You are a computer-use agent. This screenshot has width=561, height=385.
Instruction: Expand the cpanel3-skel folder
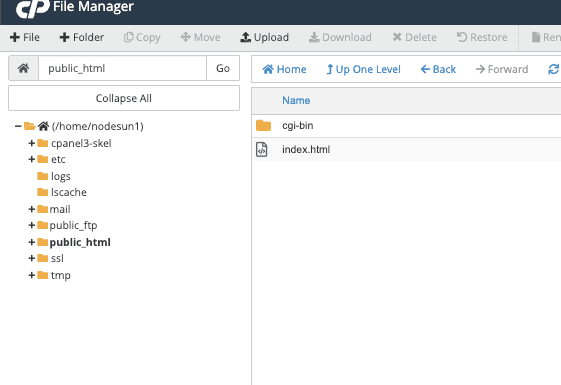[x=31, y=143]
